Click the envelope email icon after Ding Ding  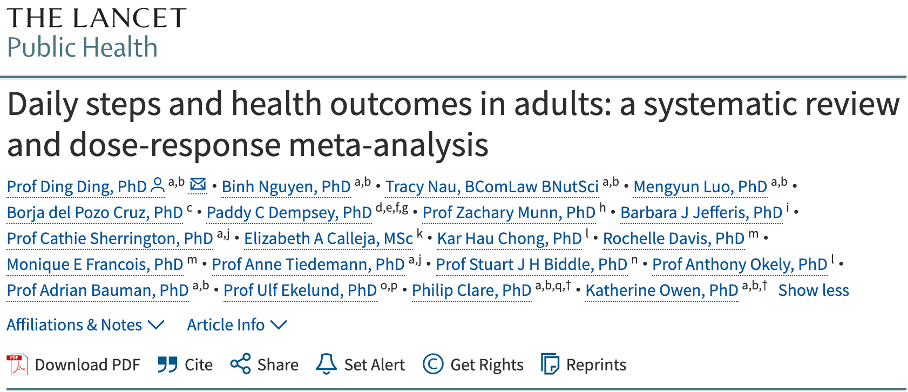(198, 185)
